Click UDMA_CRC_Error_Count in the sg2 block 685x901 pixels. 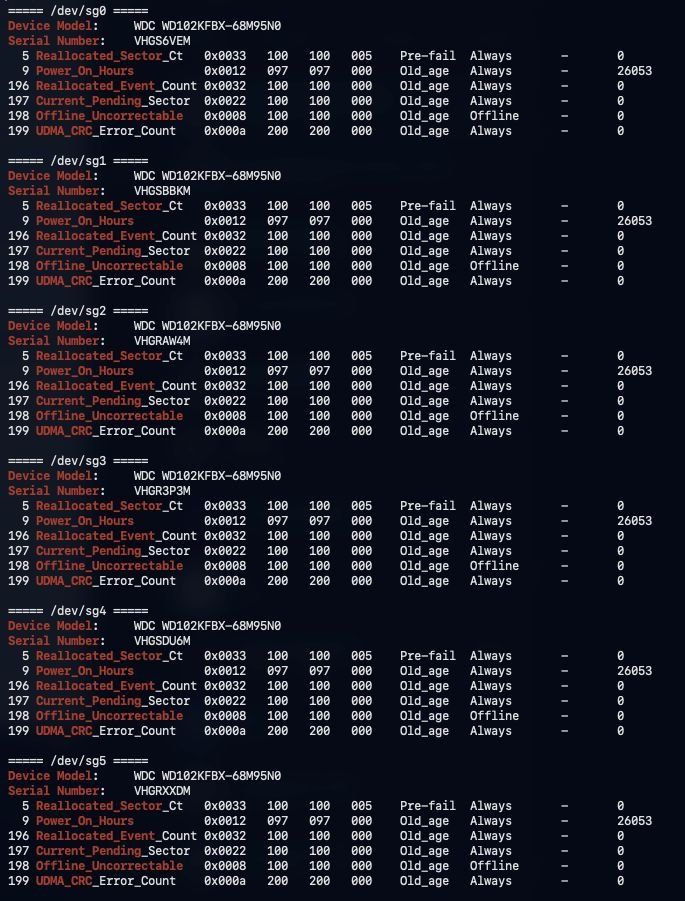106,430
